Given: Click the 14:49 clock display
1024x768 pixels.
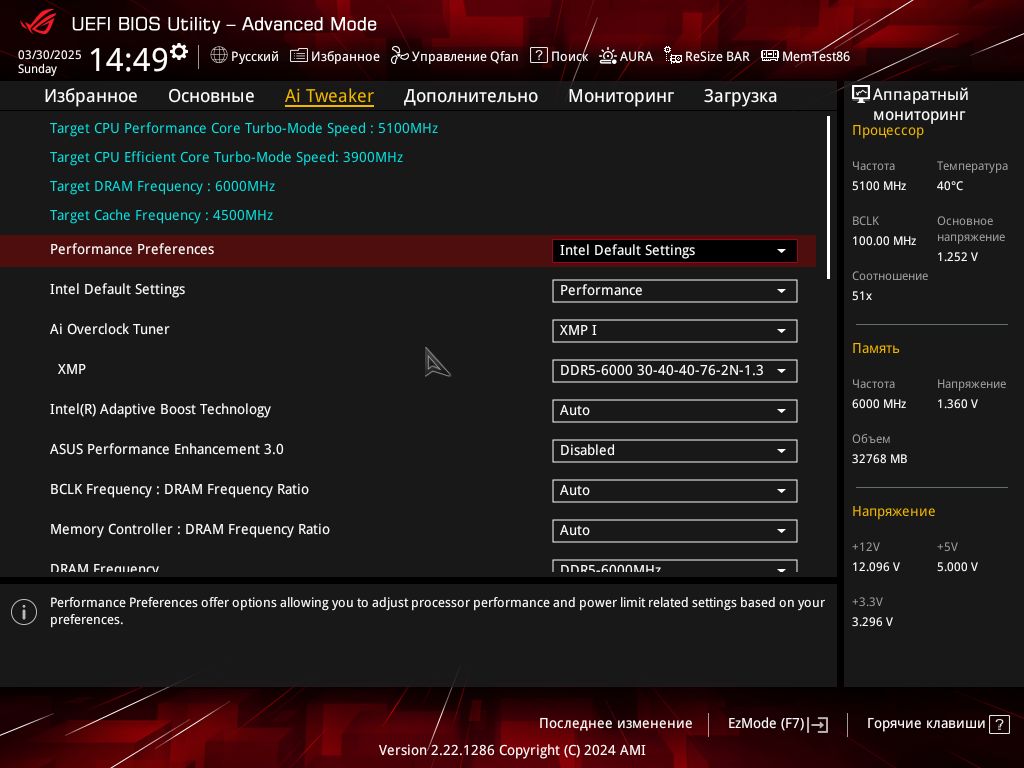Looking at the screenshot, I should point(129,59).
